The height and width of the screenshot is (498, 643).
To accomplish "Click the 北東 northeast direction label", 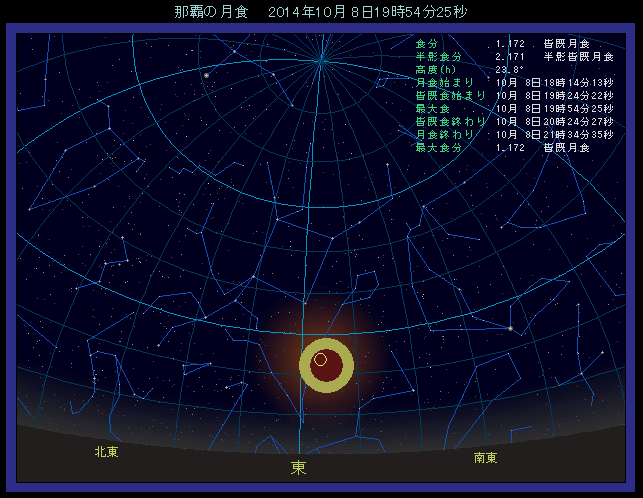I will [x=106, y=452].
